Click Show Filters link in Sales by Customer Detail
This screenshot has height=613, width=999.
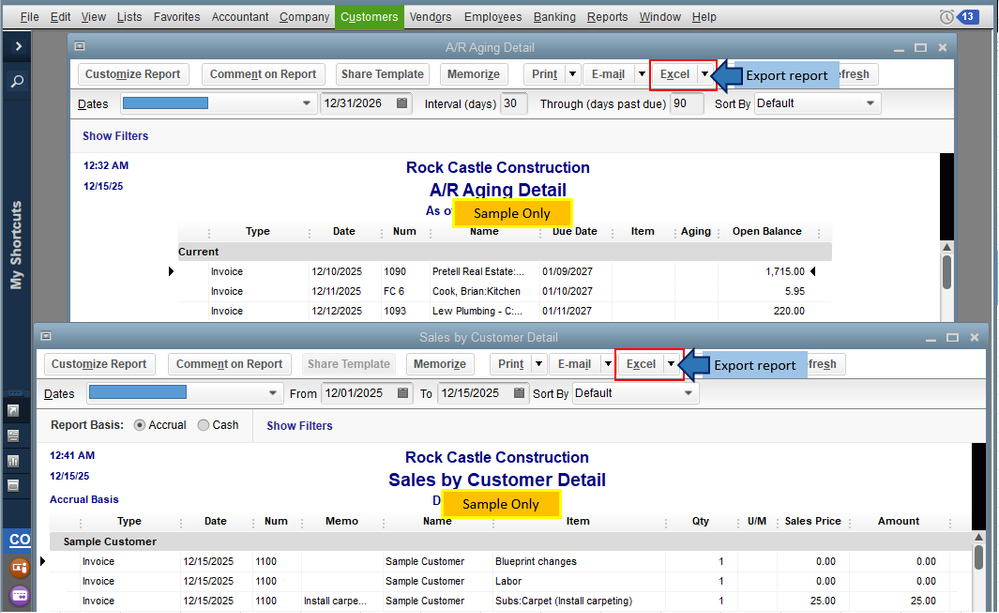click(299, 426)
